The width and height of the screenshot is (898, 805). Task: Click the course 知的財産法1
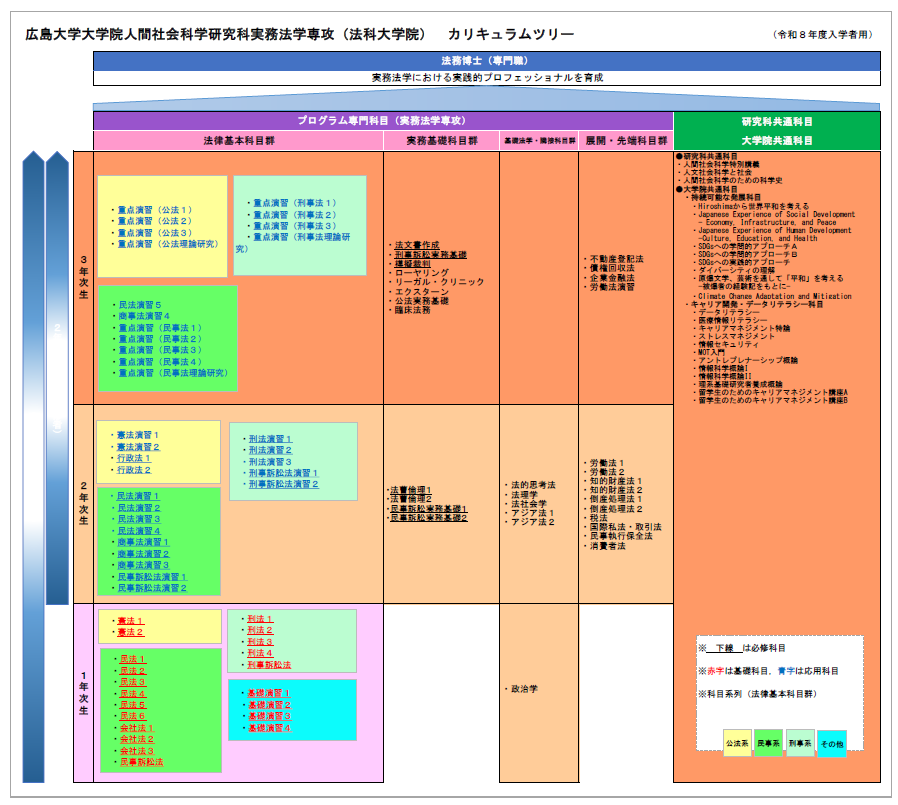[616, 481]
